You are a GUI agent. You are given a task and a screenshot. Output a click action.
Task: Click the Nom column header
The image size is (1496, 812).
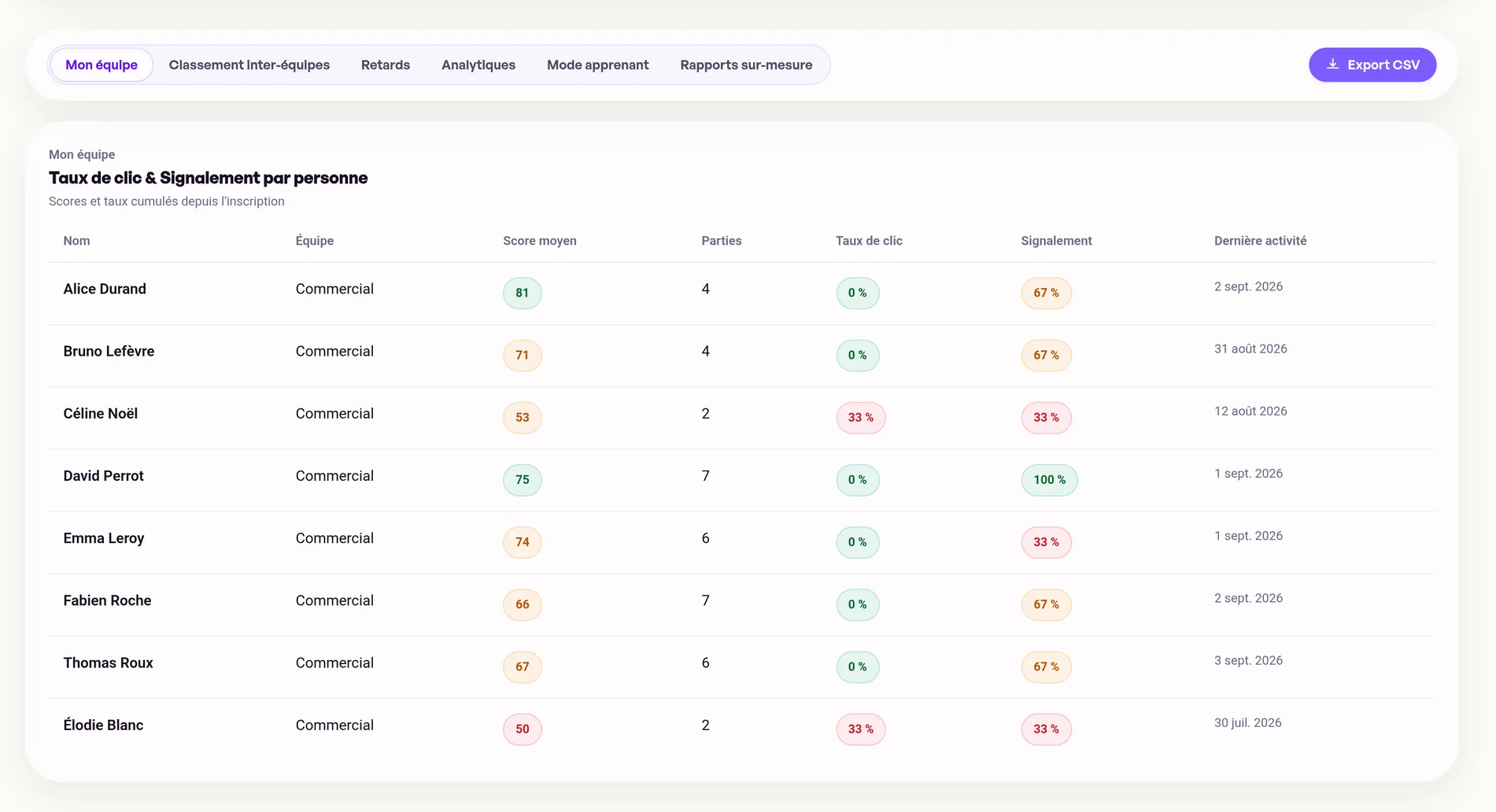pos(76,241)
